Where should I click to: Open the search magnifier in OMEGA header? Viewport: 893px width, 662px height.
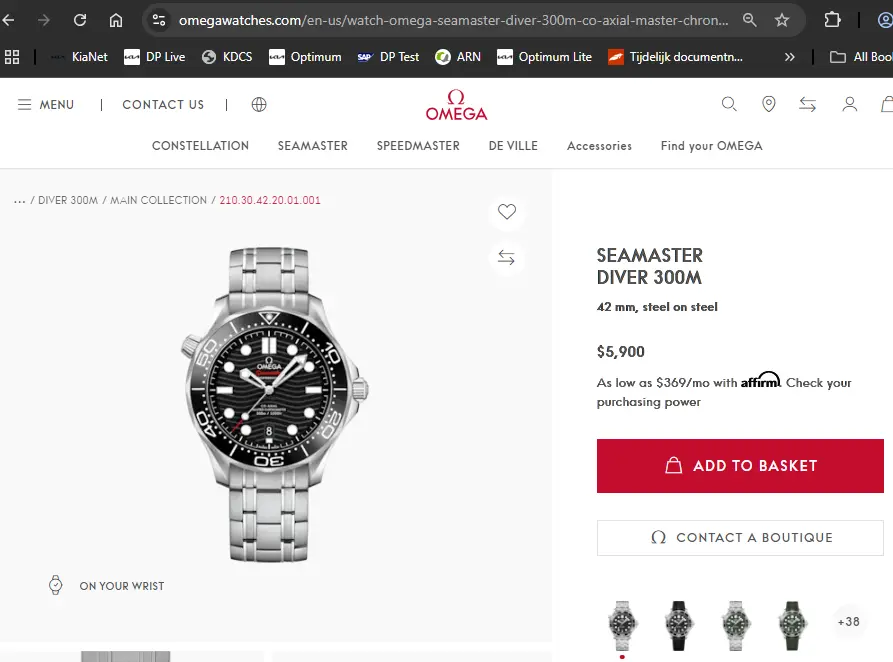729,104
